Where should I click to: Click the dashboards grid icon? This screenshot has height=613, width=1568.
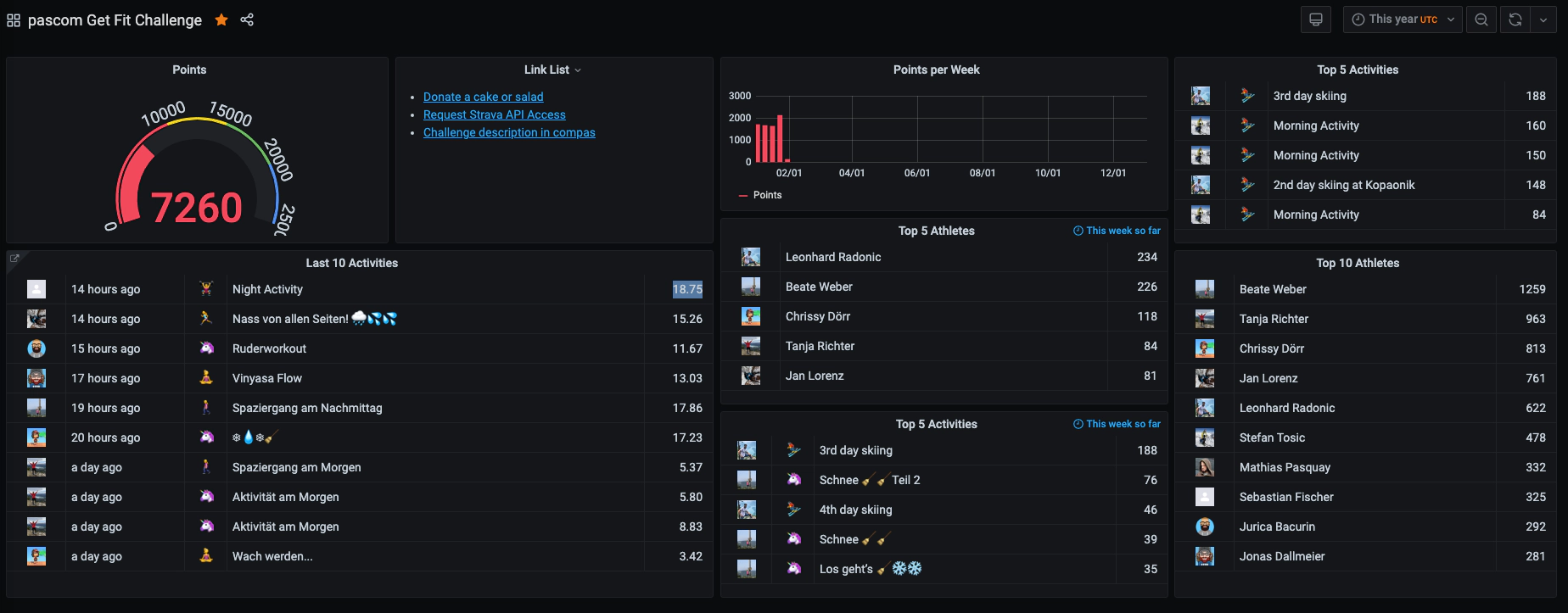pyautogui.click(x=14, y=20)
